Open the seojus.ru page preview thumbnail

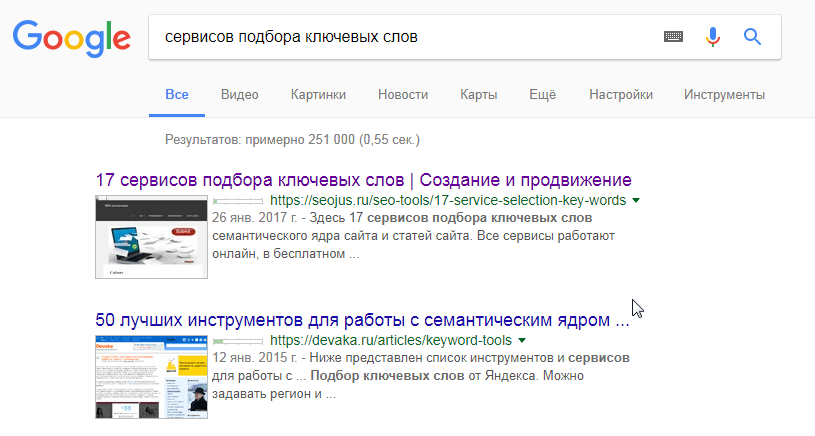151,237
